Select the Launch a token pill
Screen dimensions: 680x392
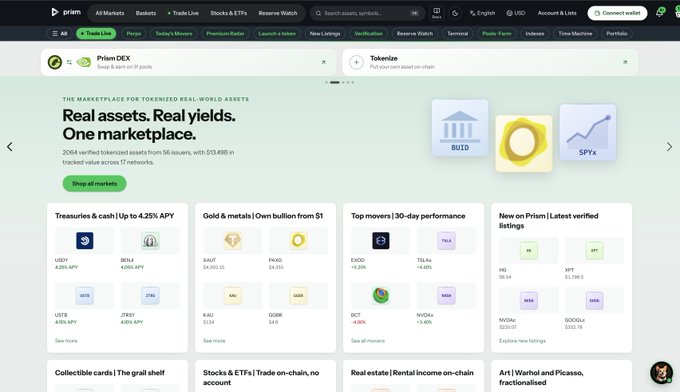click(x=277, y=33)
